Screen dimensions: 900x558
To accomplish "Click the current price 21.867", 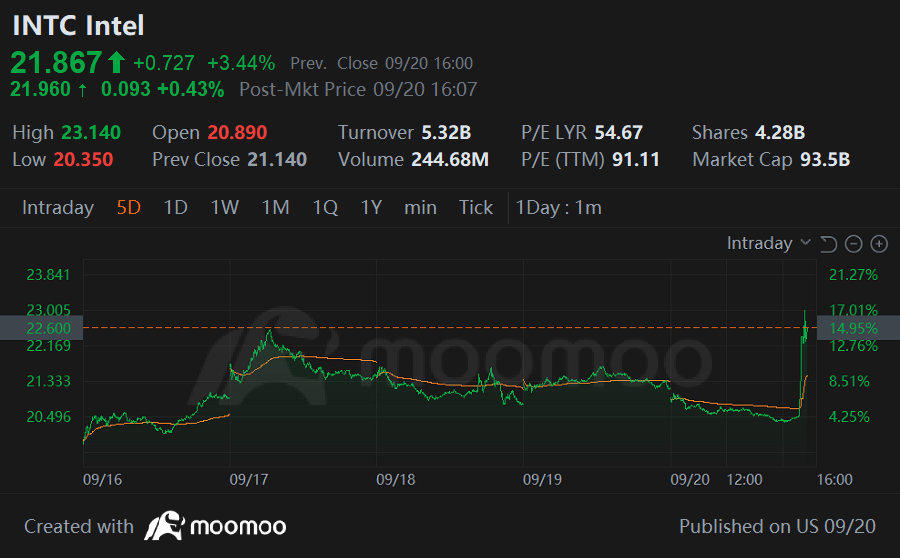I will [x=56, y=63].
